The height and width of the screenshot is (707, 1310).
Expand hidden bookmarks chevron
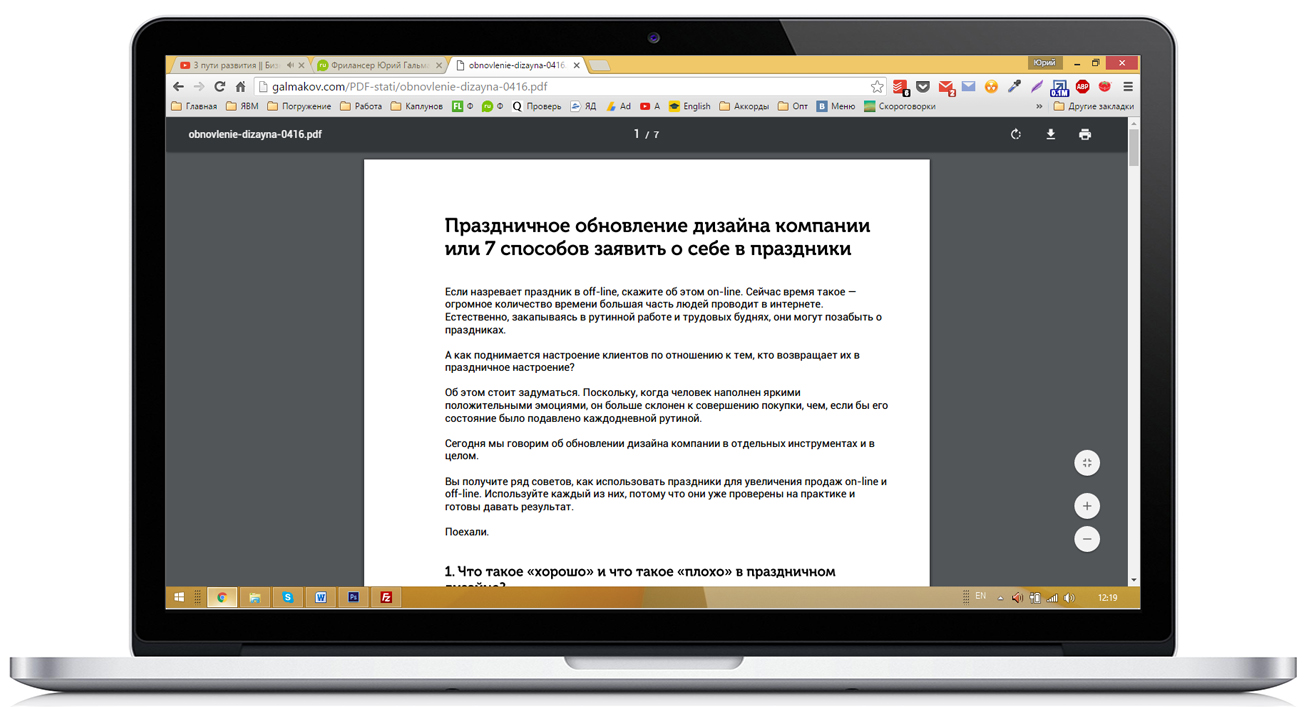tap(1039, 106)
